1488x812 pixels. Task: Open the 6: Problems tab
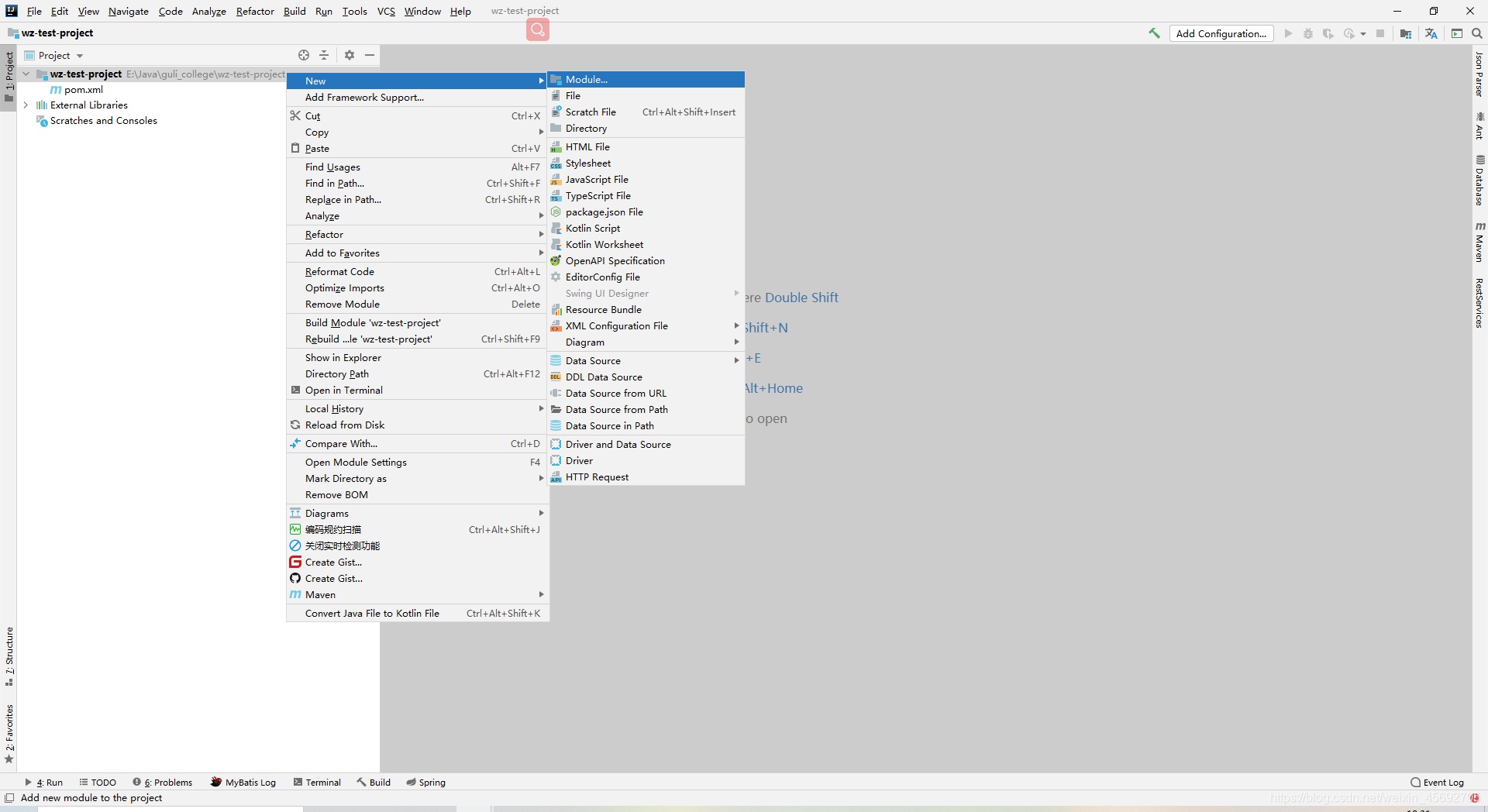pos(163,783)
